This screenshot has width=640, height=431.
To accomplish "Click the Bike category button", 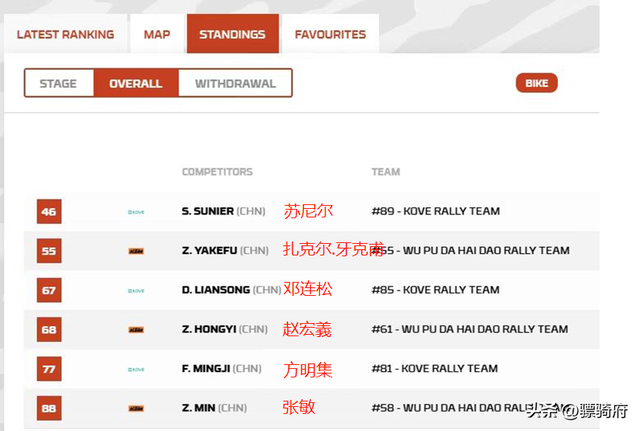I will [x=536, y=83].
